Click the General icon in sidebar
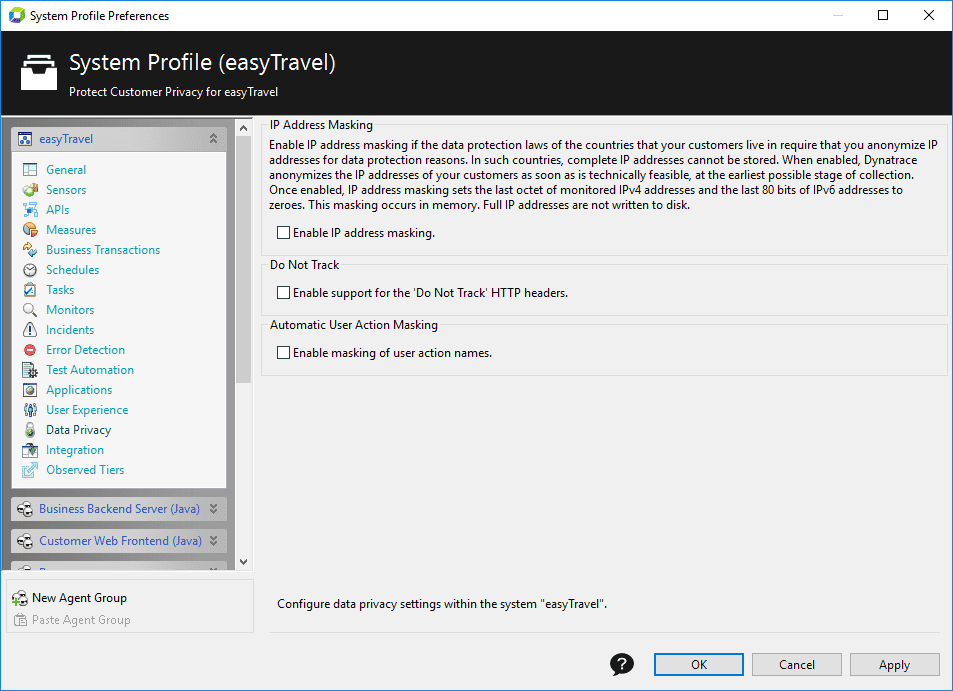This screenshot has width=953, height=691. point(30,170)
